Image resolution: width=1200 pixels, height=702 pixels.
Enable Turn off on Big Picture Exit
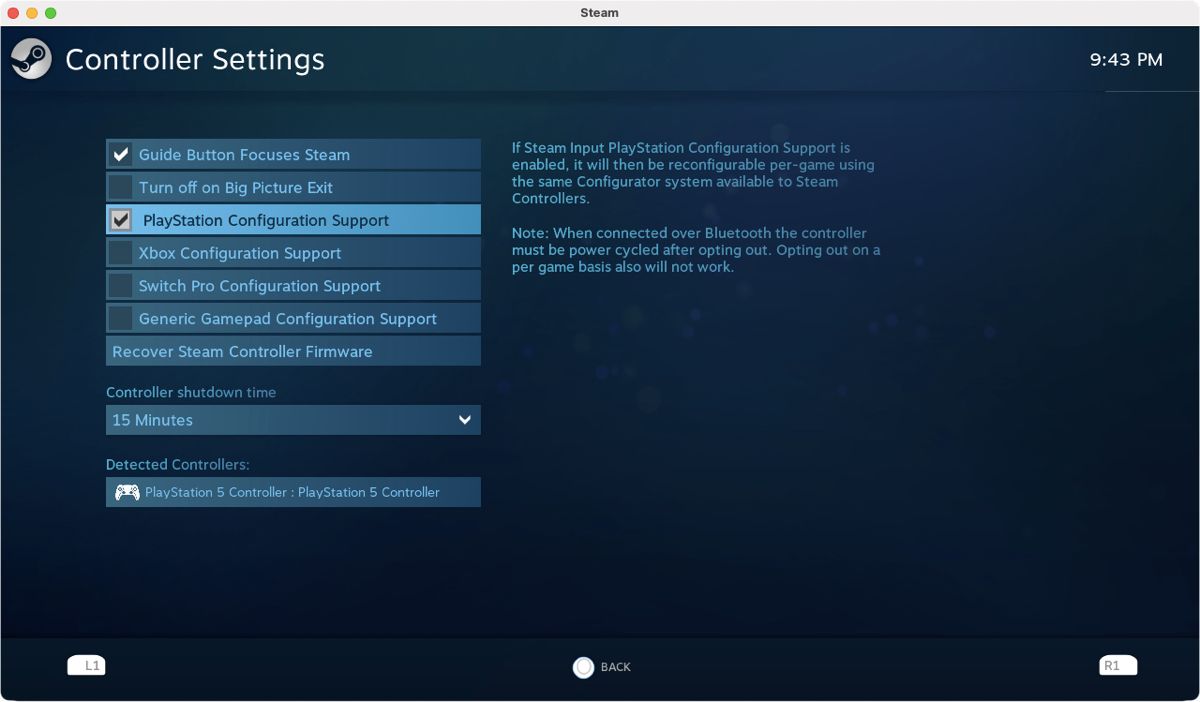(121, 187)
